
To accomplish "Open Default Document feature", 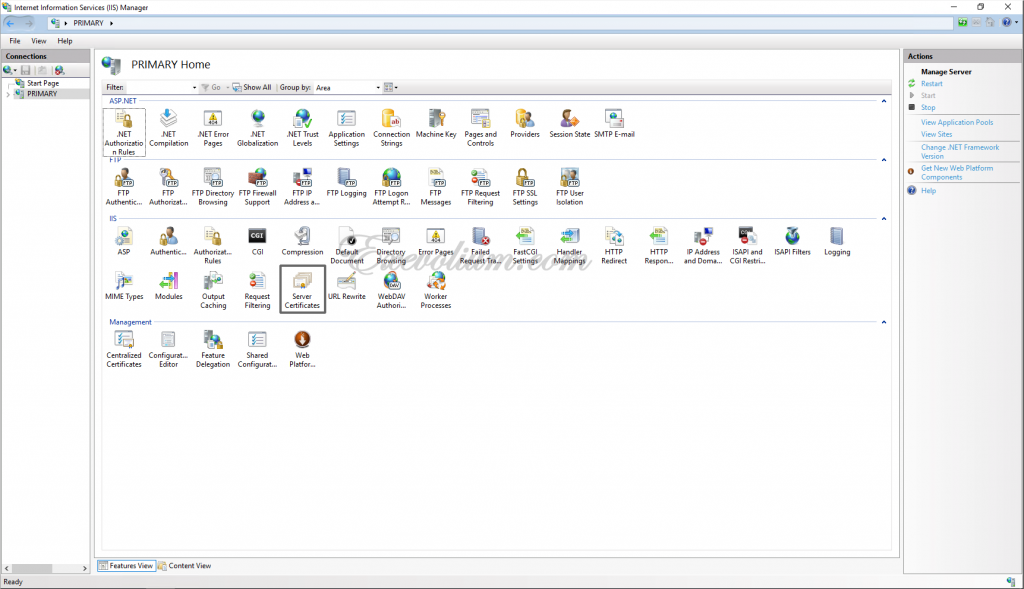I will click(x=347, y=246).
